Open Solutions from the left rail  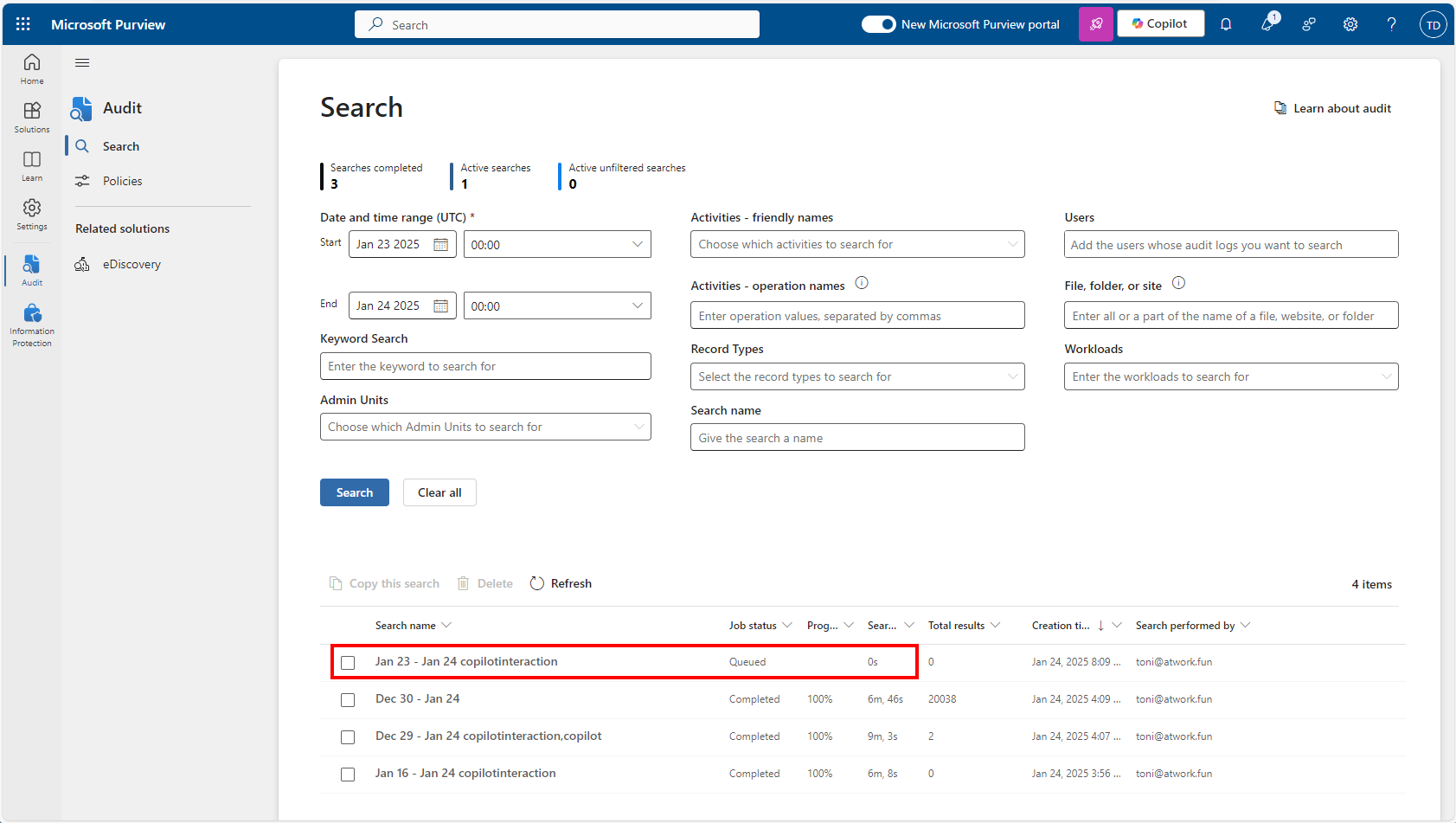(32, 117)
